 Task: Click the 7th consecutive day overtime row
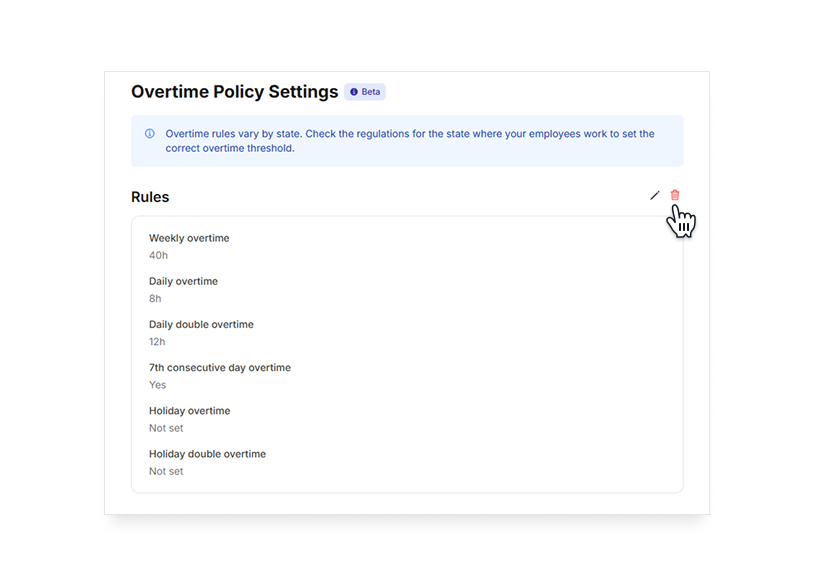(x=220, y=367)
